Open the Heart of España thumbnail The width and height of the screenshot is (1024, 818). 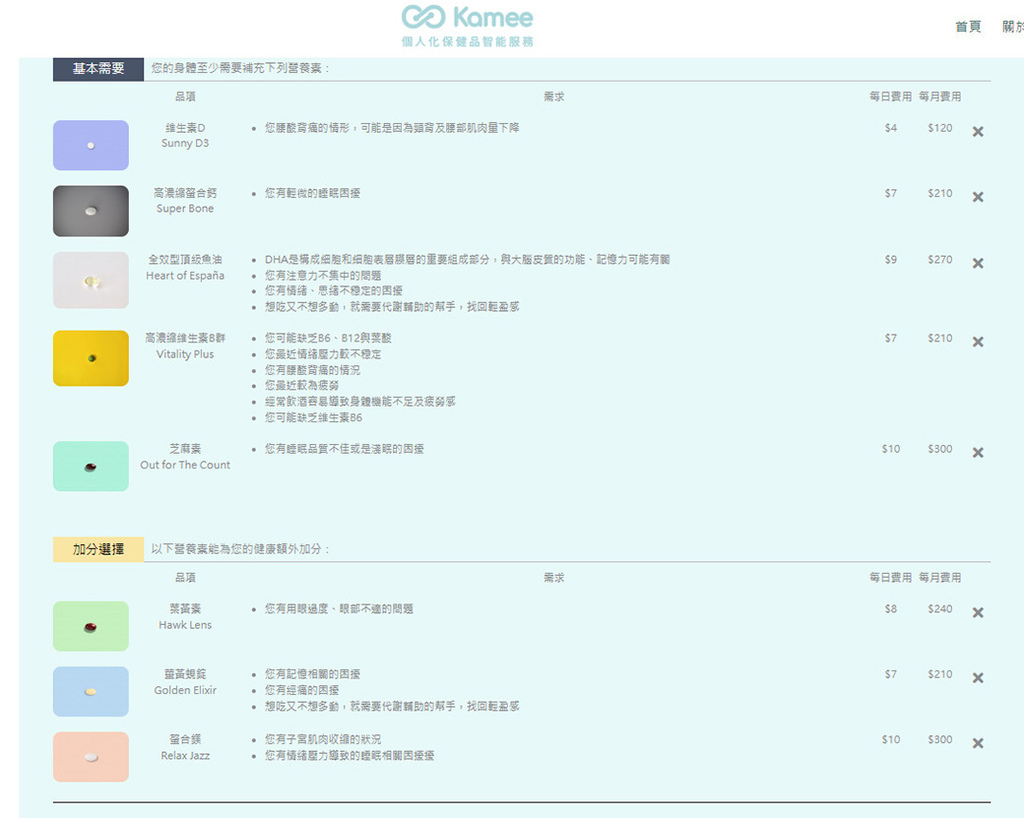tap(91, 280)
